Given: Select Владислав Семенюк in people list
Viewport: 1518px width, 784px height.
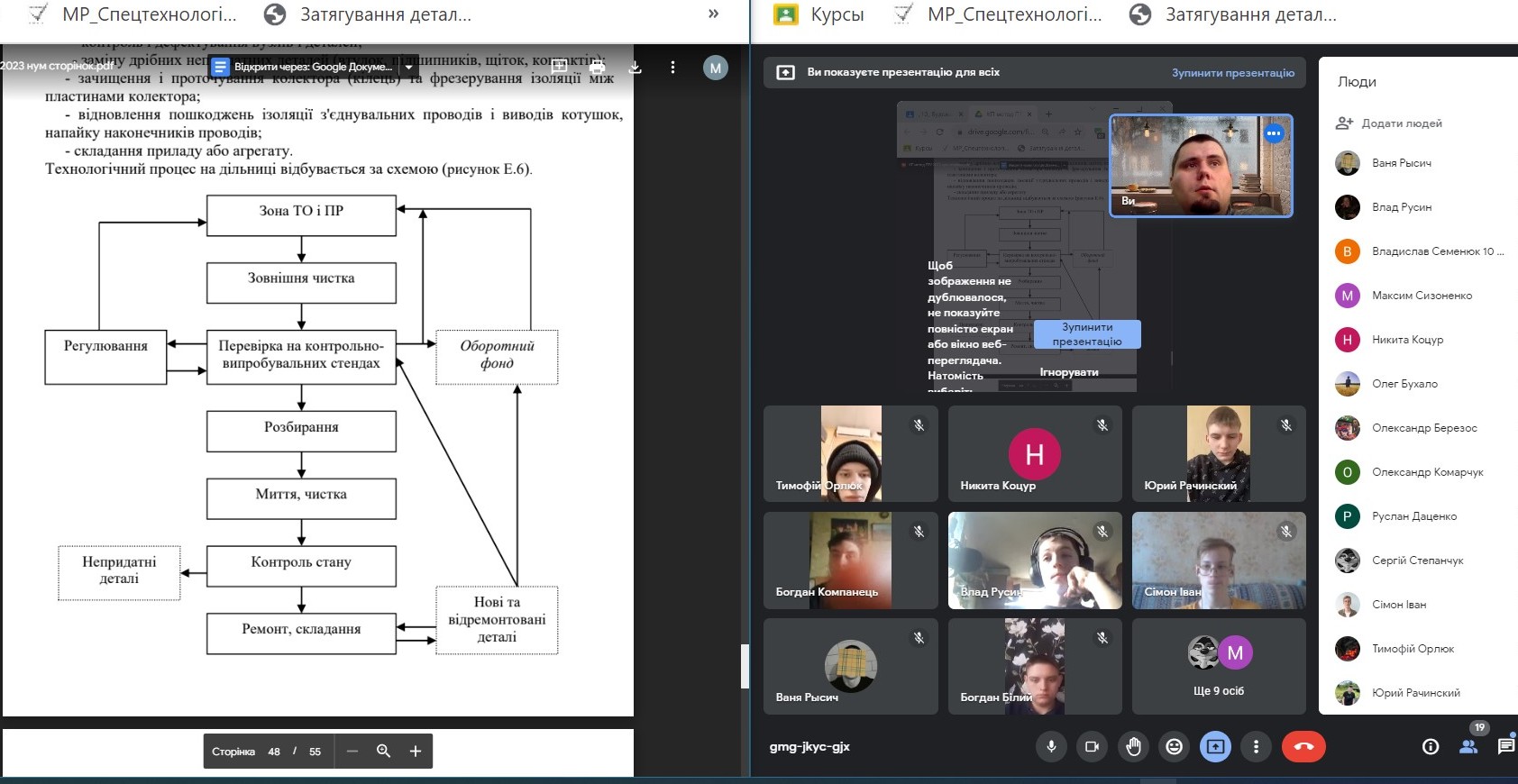Looking at the screenshot, I should click(1417, 251).
